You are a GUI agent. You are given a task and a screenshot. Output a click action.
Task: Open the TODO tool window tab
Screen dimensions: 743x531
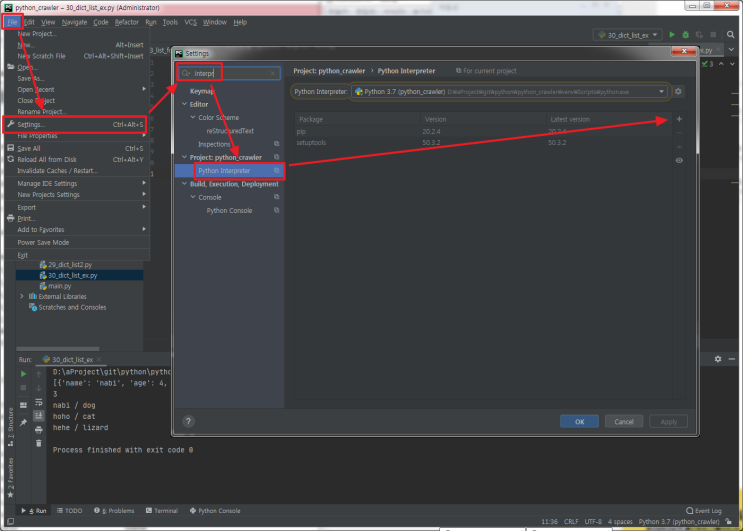coord(70,511)
